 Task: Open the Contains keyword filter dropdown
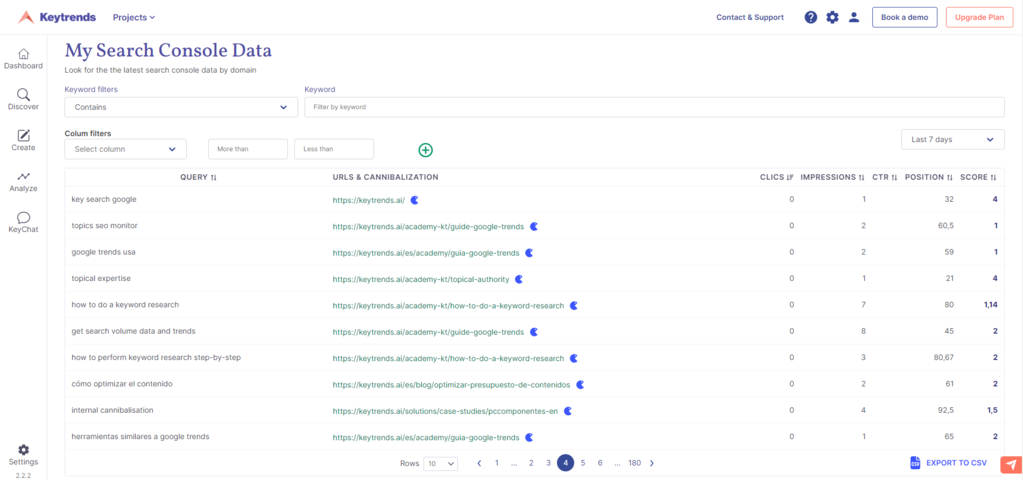(x=181, y=107)
